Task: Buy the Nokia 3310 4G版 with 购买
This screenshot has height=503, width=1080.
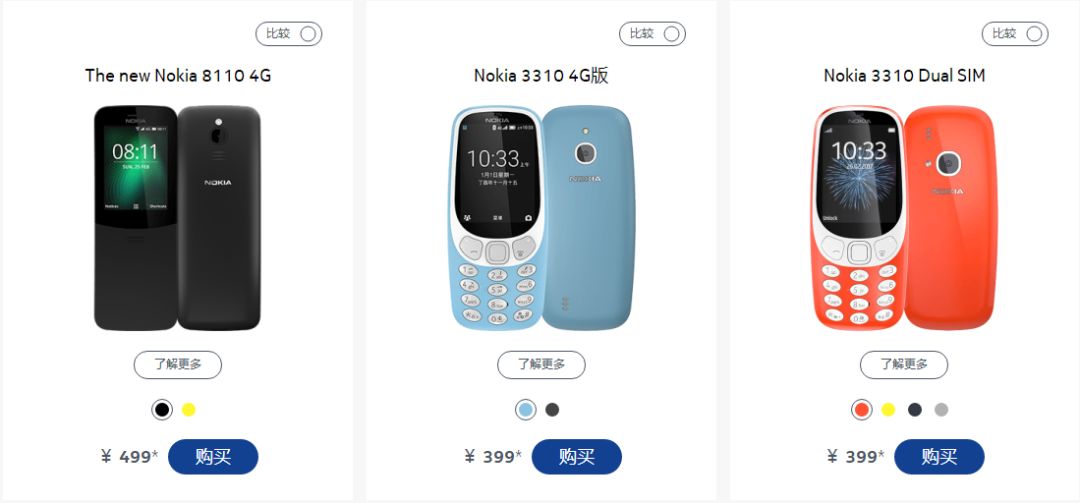Action: [x=577, y=457]
